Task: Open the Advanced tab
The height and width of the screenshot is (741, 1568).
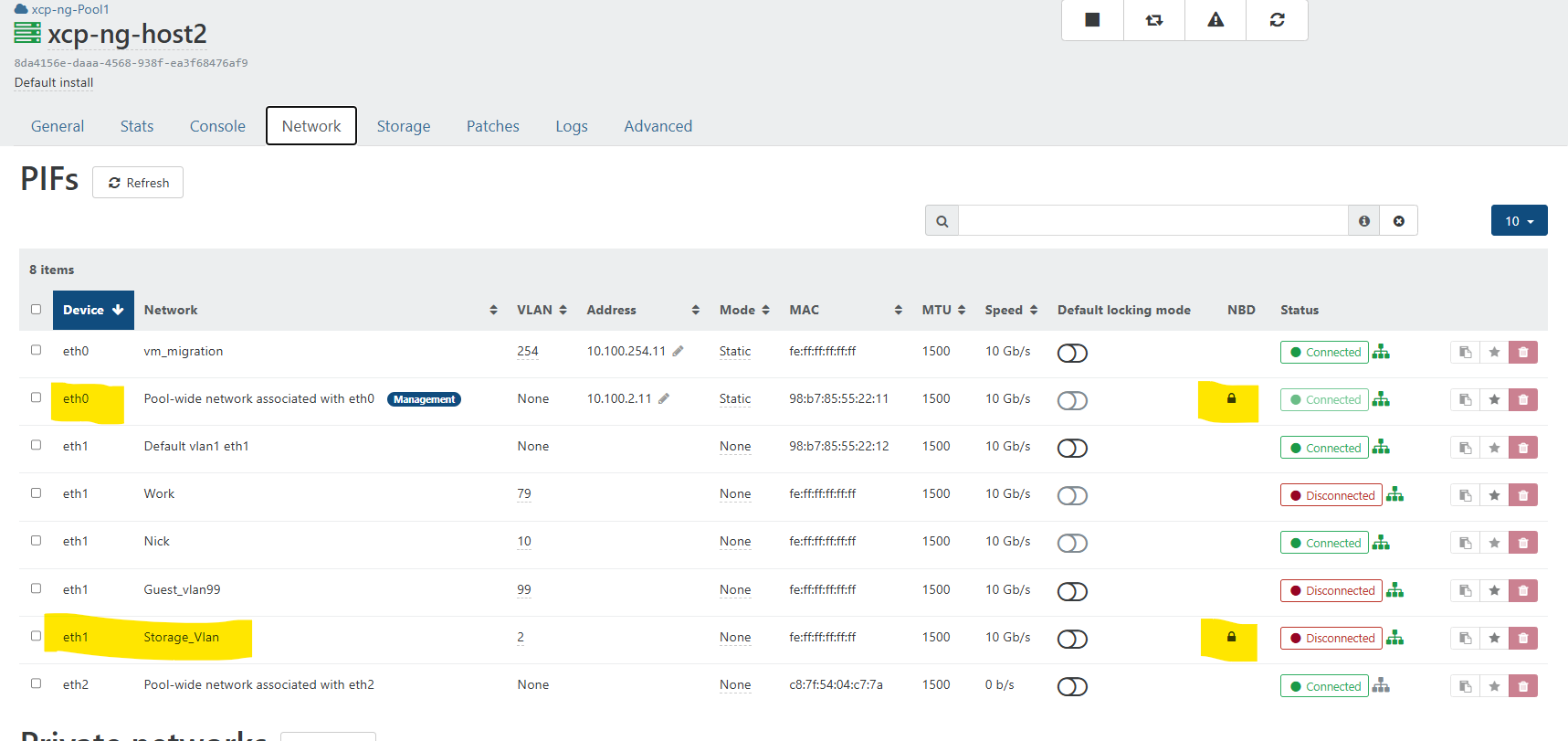Action: 658,126
